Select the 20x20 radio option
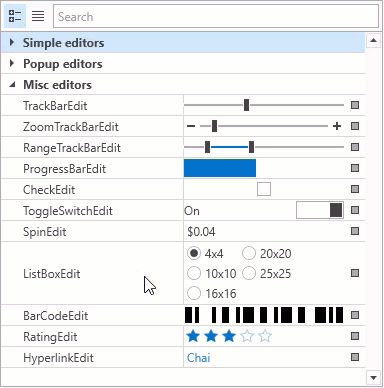 click(249, 253)
